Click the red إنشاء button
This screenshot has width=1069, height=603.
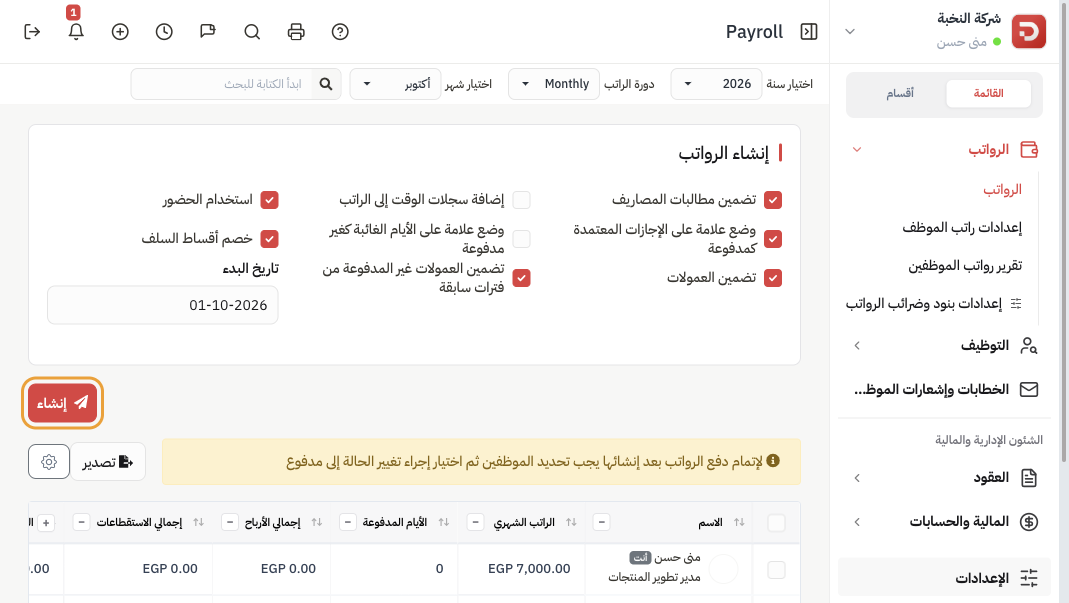[x=62, y=403]
